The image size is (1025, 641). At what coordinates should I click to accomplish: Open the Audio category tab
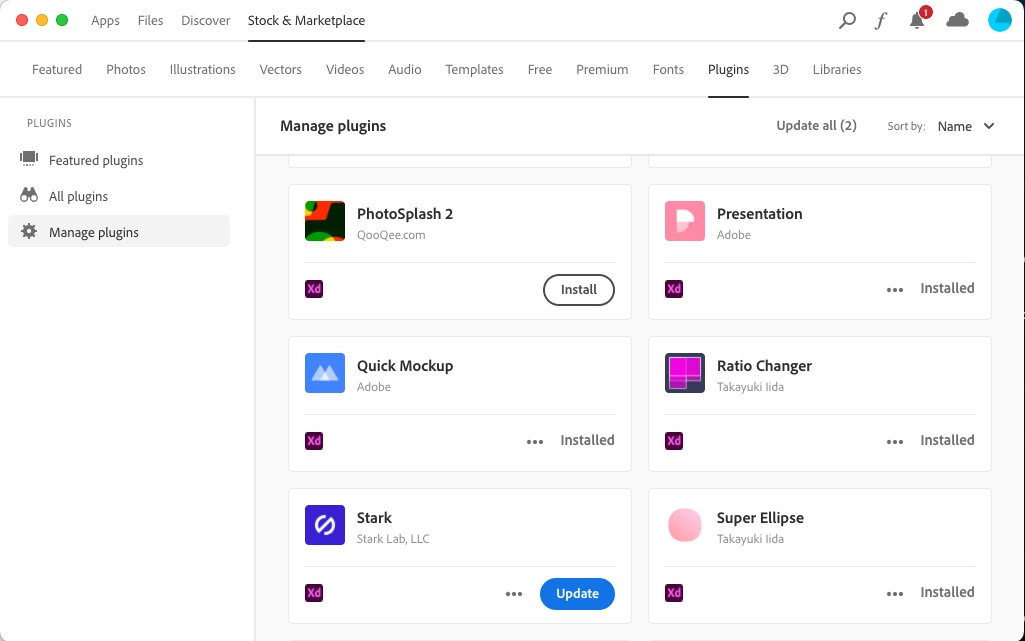point(405,69)
